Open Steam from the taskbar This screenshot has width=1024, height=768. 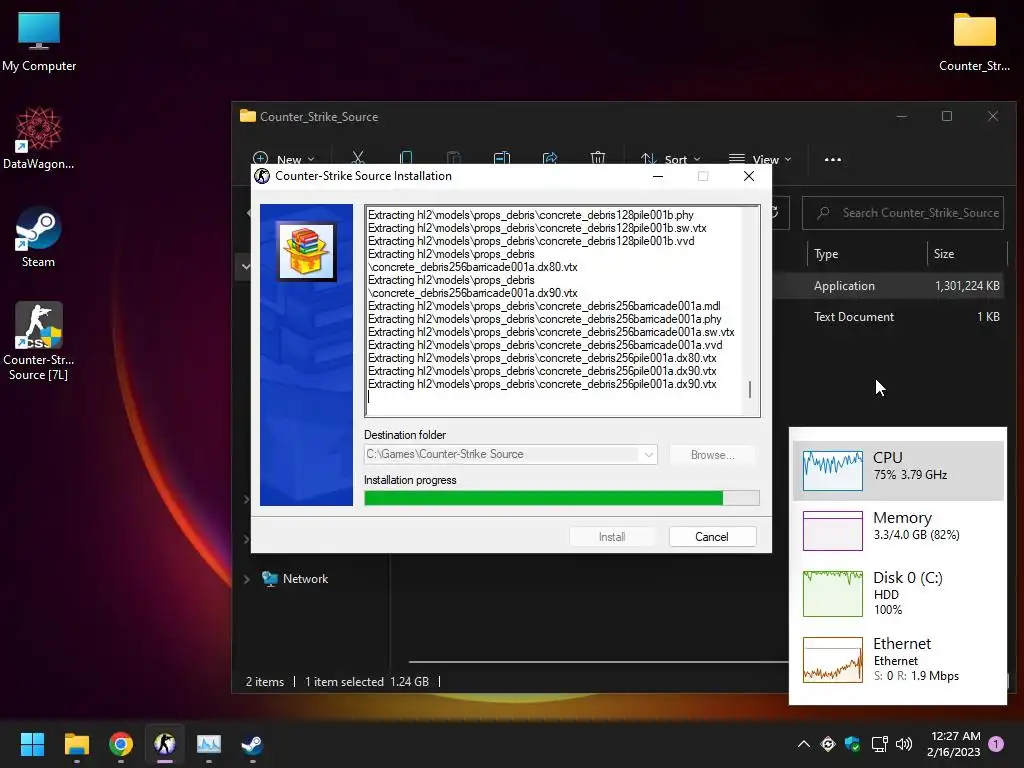[x=253, y=744]
